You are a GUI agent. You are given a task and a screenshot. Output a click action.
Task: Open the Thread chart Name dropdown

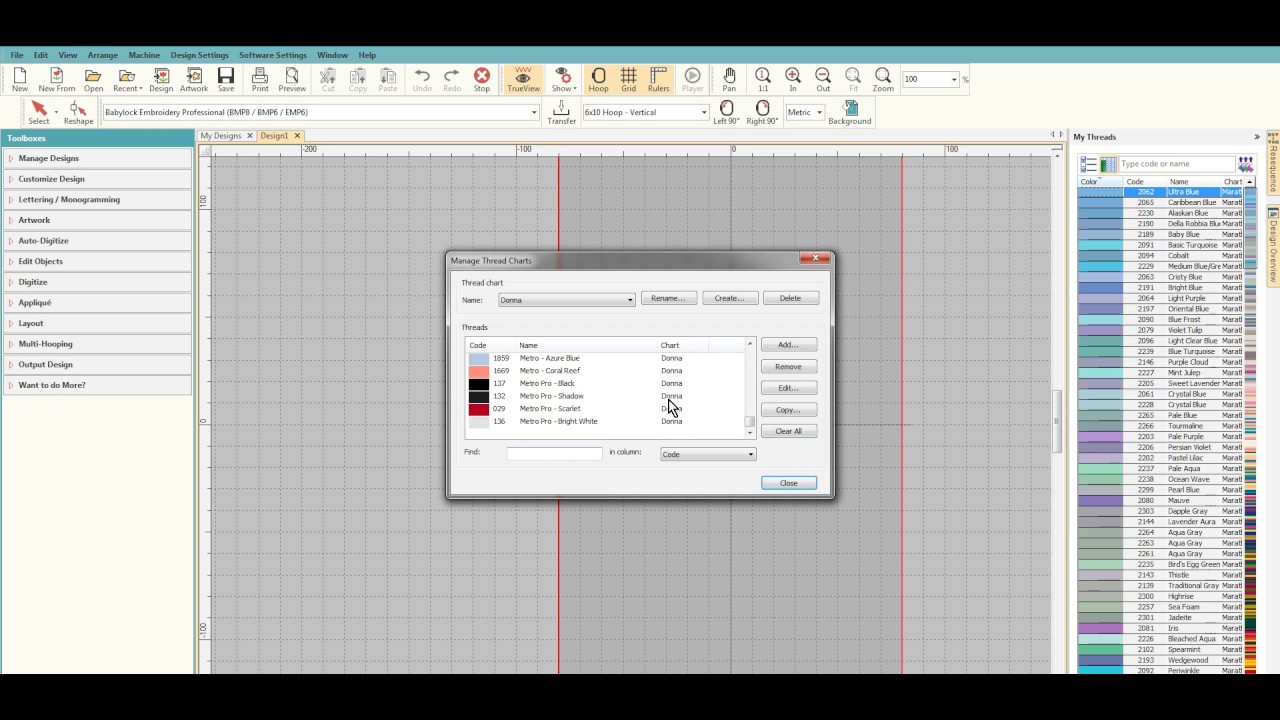click(630, 300)
